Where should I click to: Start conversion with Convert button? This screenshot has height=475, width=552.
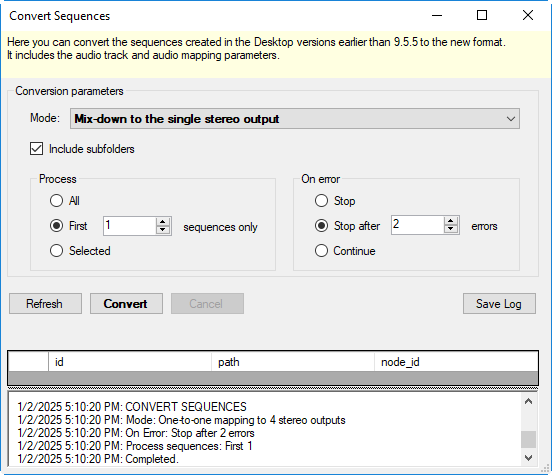[x=126, y=304]
